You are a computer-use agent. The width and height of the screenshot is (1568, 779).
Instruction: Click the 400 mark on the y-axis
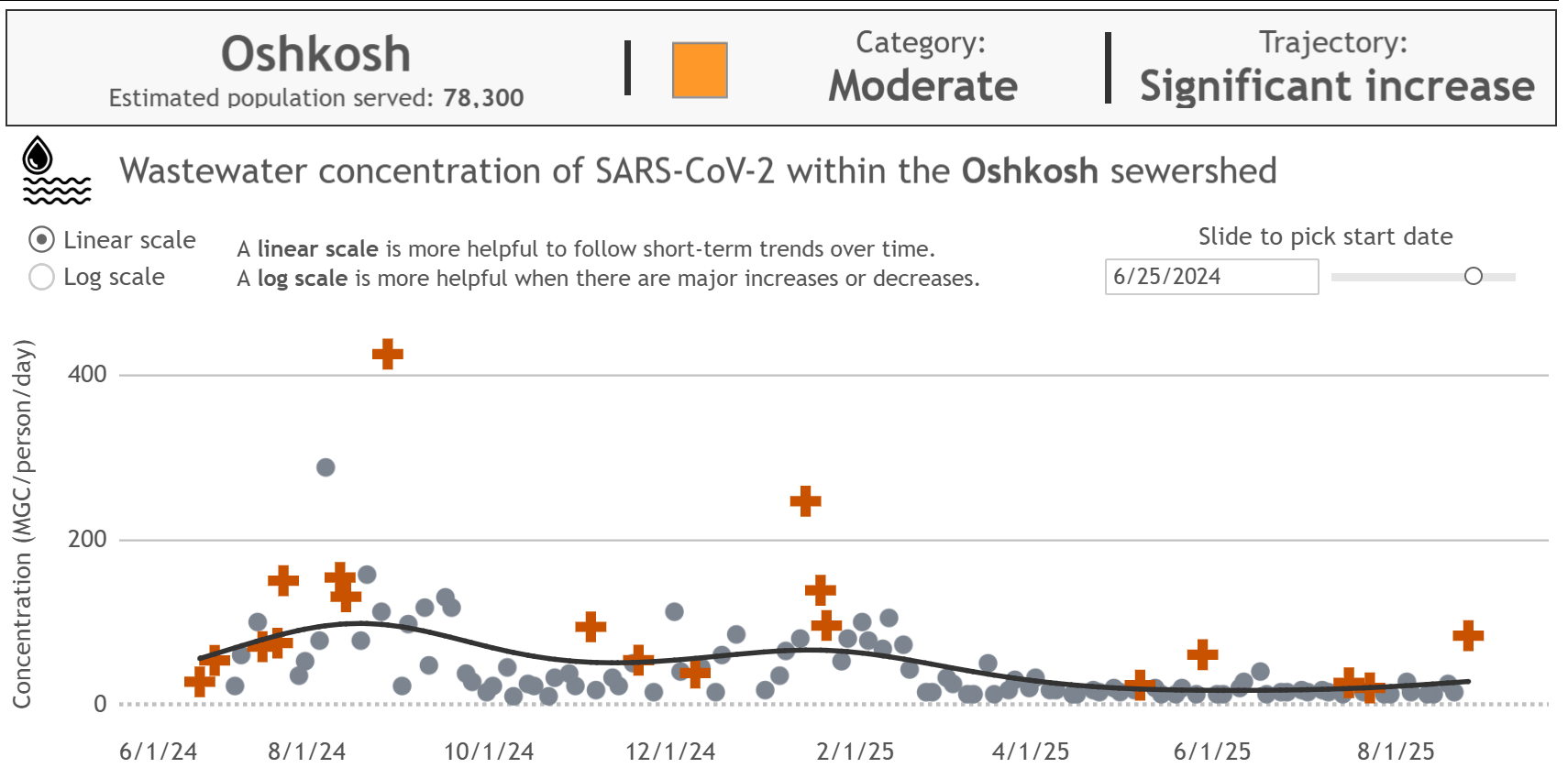tap(87, 372)
